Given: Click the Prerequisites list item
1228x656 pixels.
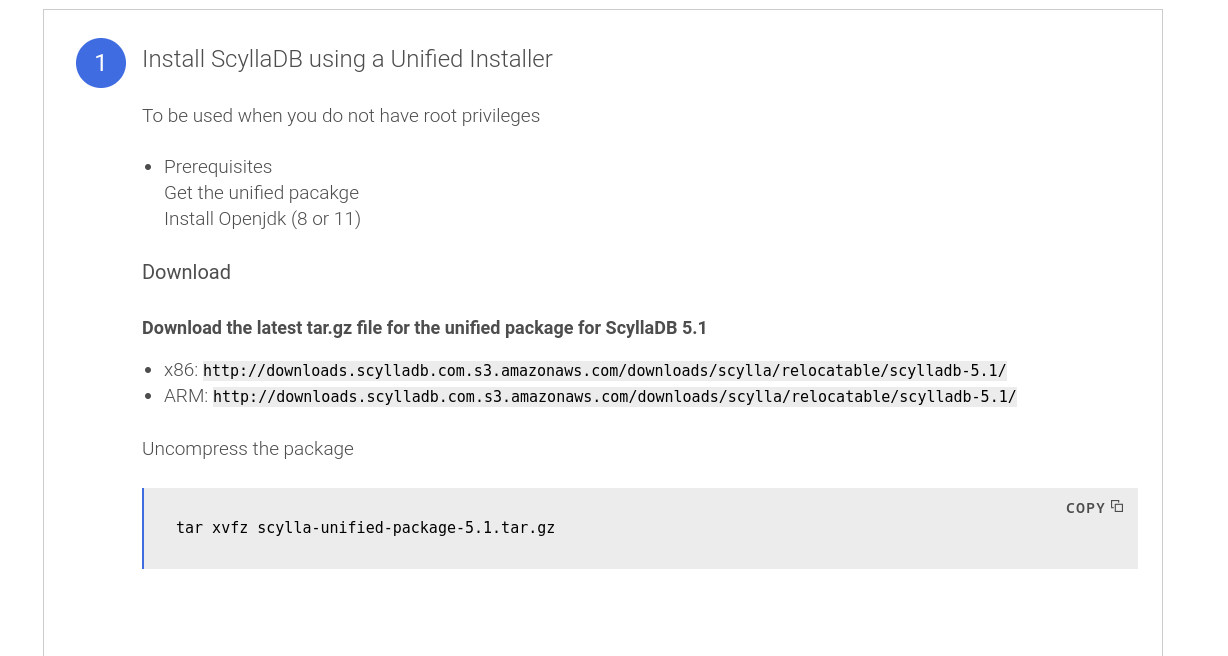Looking at the screenshot, I should pos(218,167).
